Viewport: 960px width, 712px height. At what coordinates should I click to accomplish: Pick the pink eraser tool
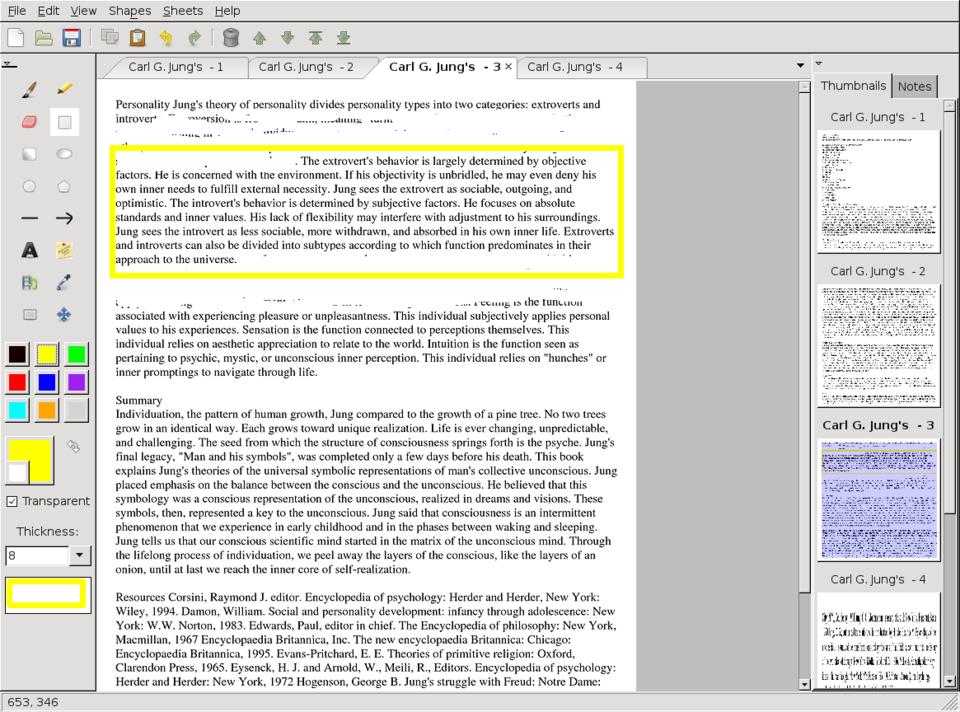coord(30,122)
